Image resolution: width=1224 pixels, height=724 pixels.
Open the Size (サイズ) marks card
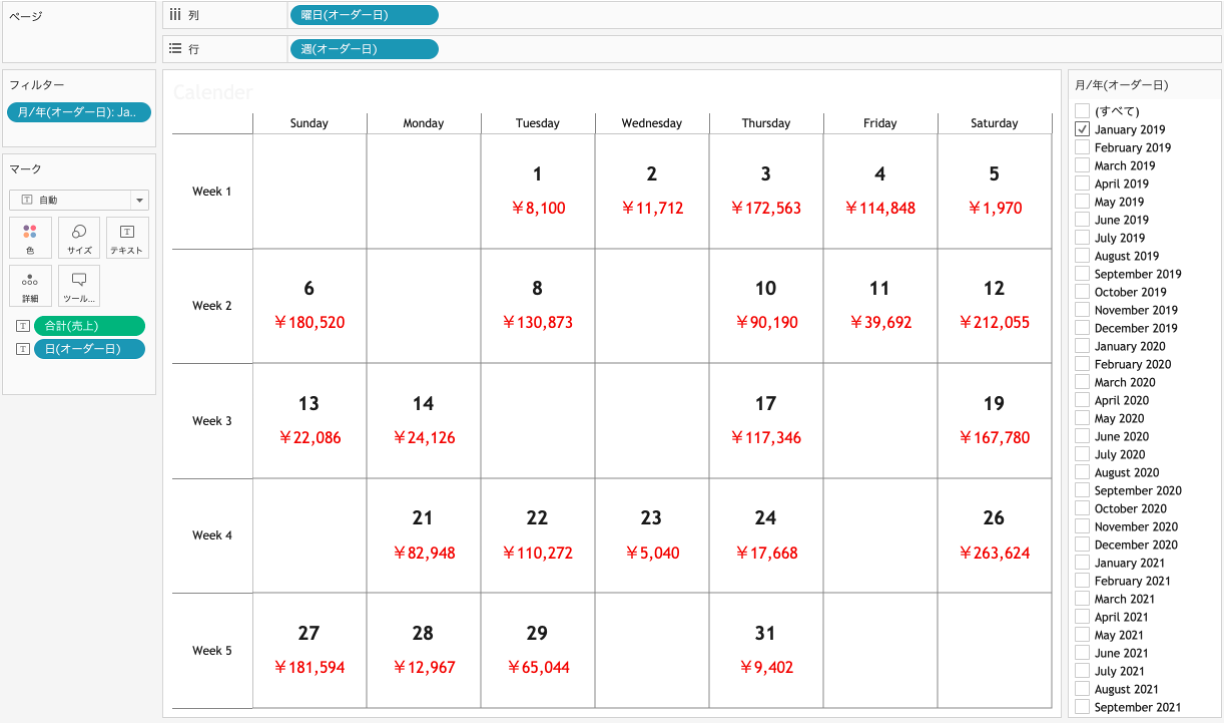click(x=79, y=238)
